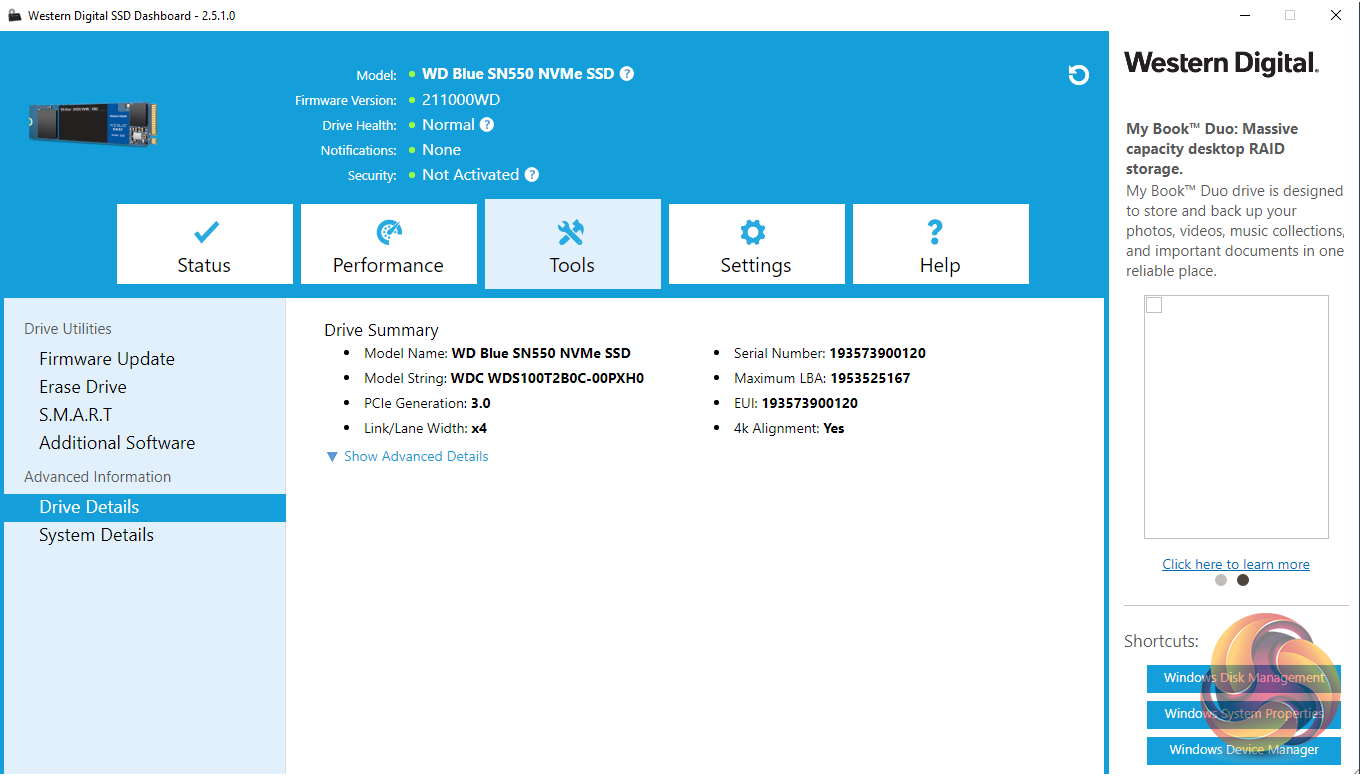Click the 'Shortcuts:' label
Screen dimensions: 1360x776
click(1161, 641)
